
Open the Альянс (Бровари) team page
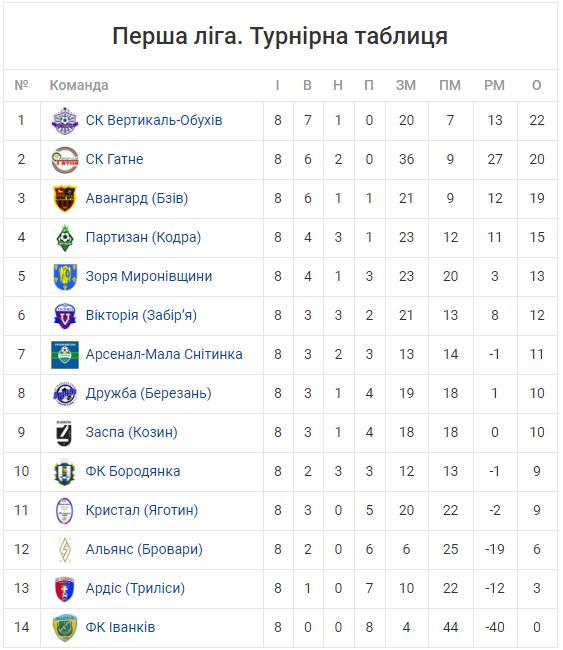144,549
